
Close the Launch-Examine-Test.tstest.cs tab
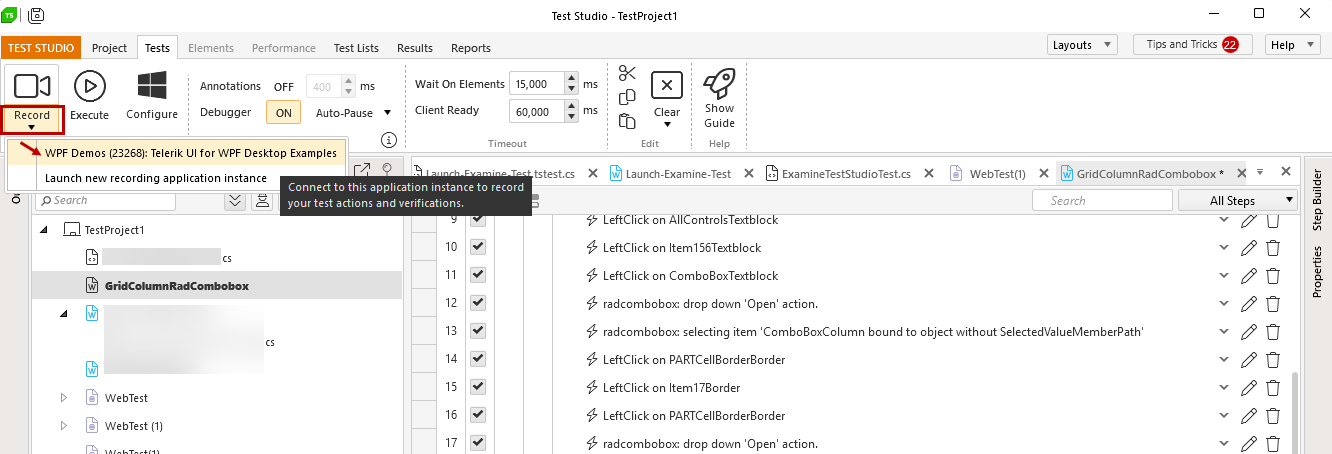(591, 174)
